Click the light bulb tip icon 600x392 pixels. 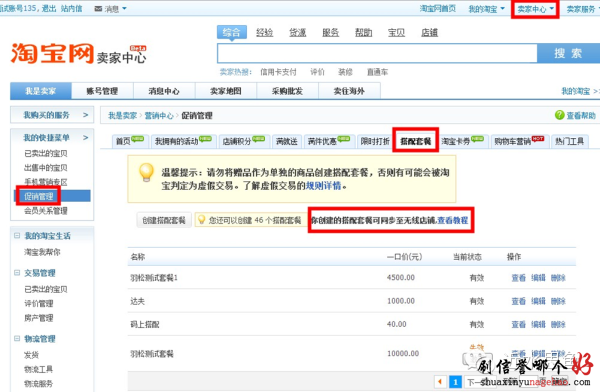[x=146, y=172]
